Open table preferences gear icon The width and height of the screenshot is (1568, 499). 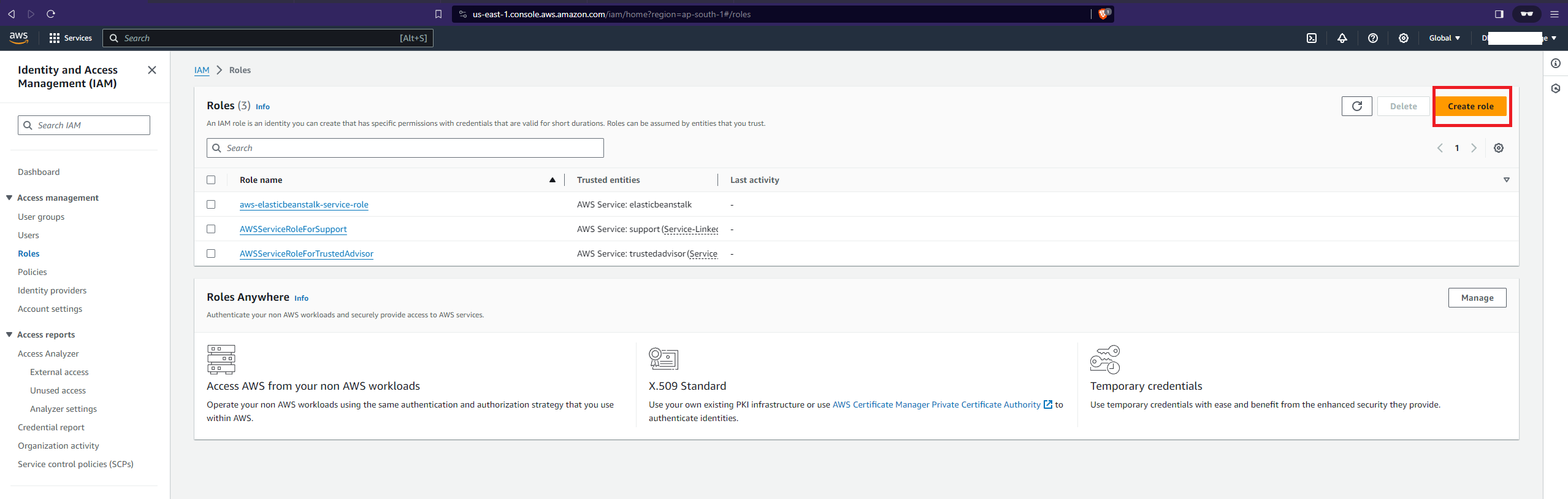1498,148
